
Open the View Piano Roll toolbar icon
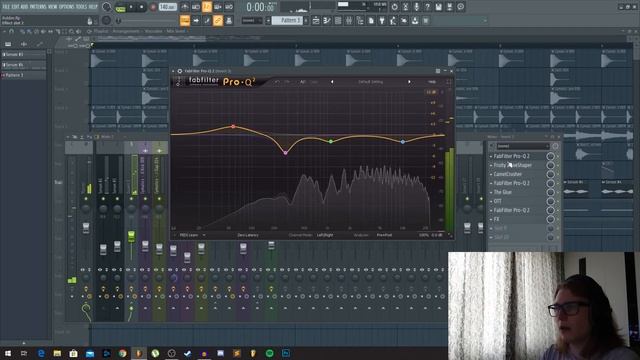(327, 20)
